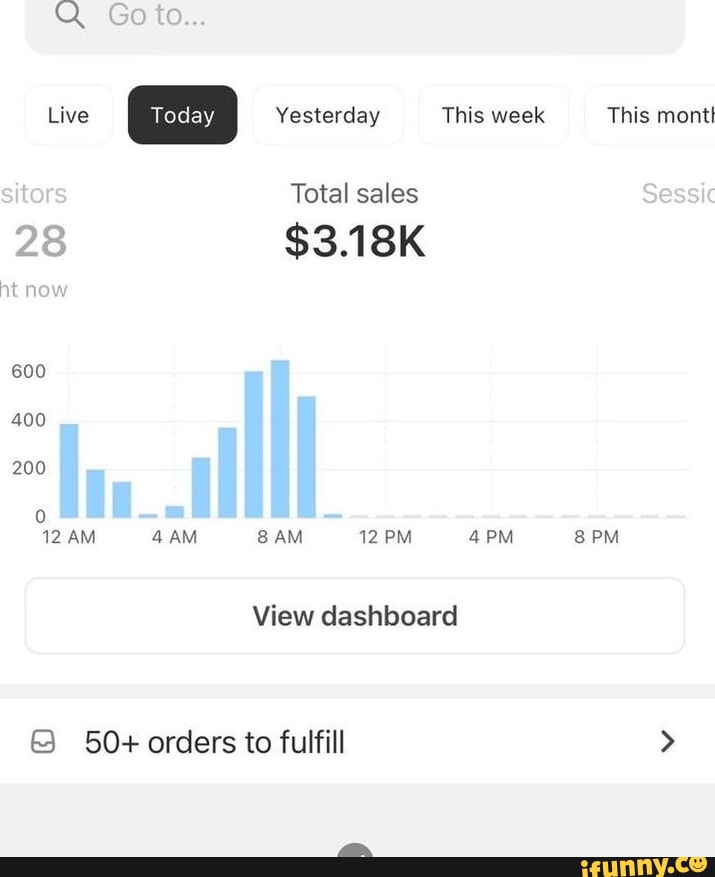Select the Today filter chip

coord(182,115)
